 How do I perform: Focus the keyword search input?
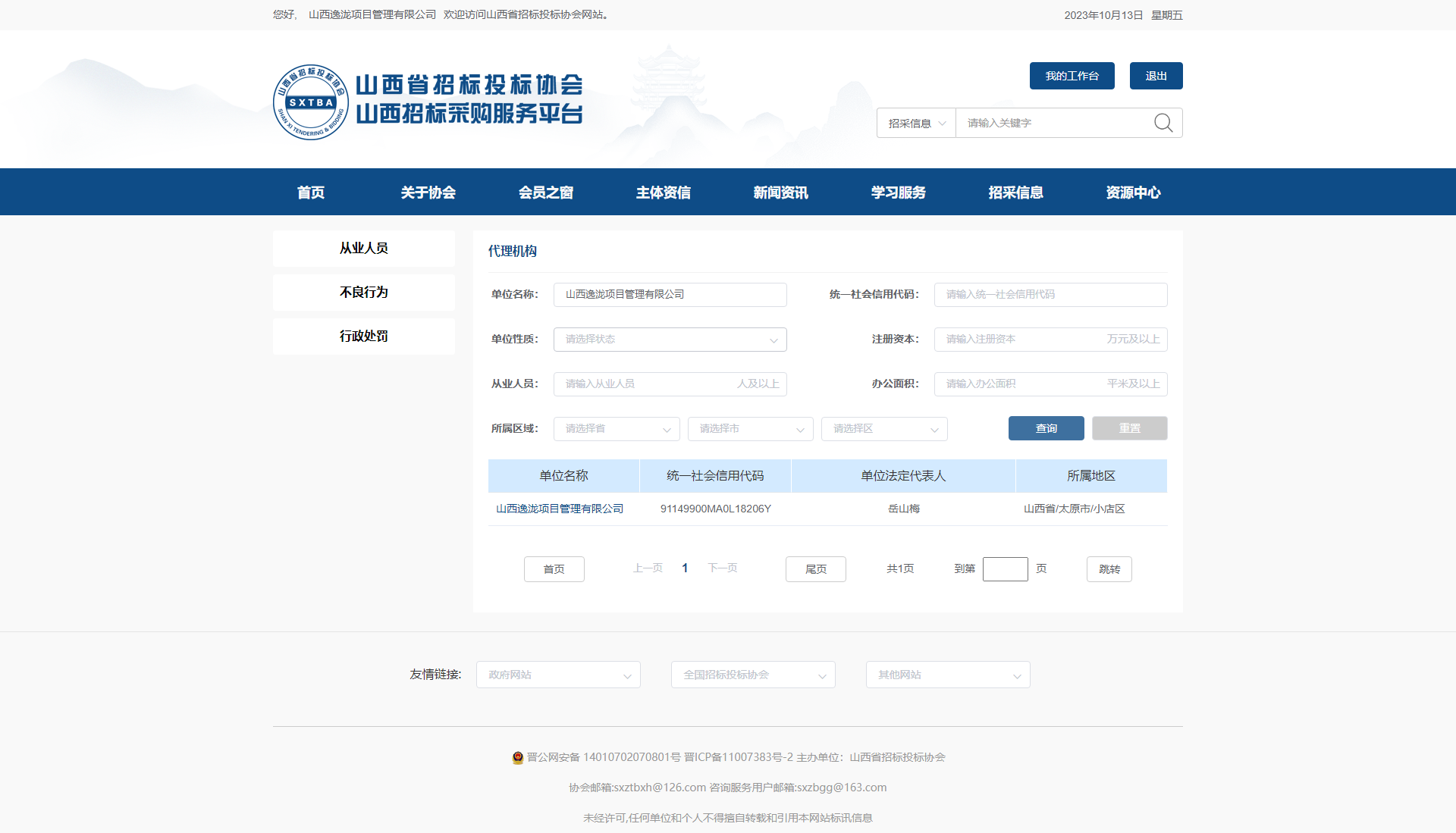[x=1054, y=123]
